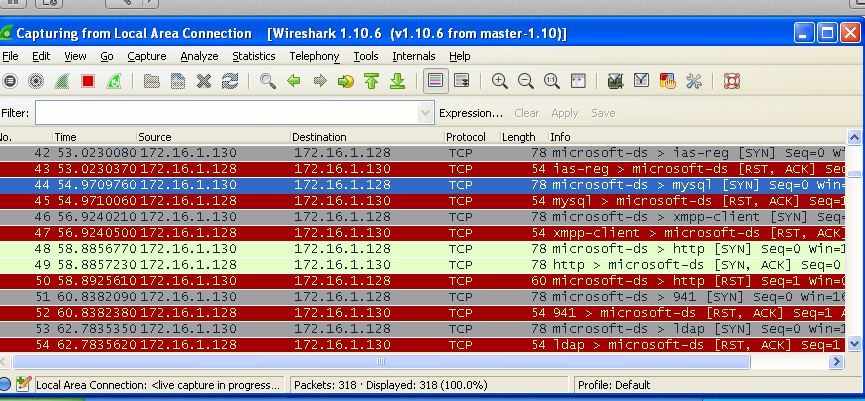Click Save for the filter
The height and width of the screenshot is (401, 865).
pyautogui.click(x=603, y=113)
